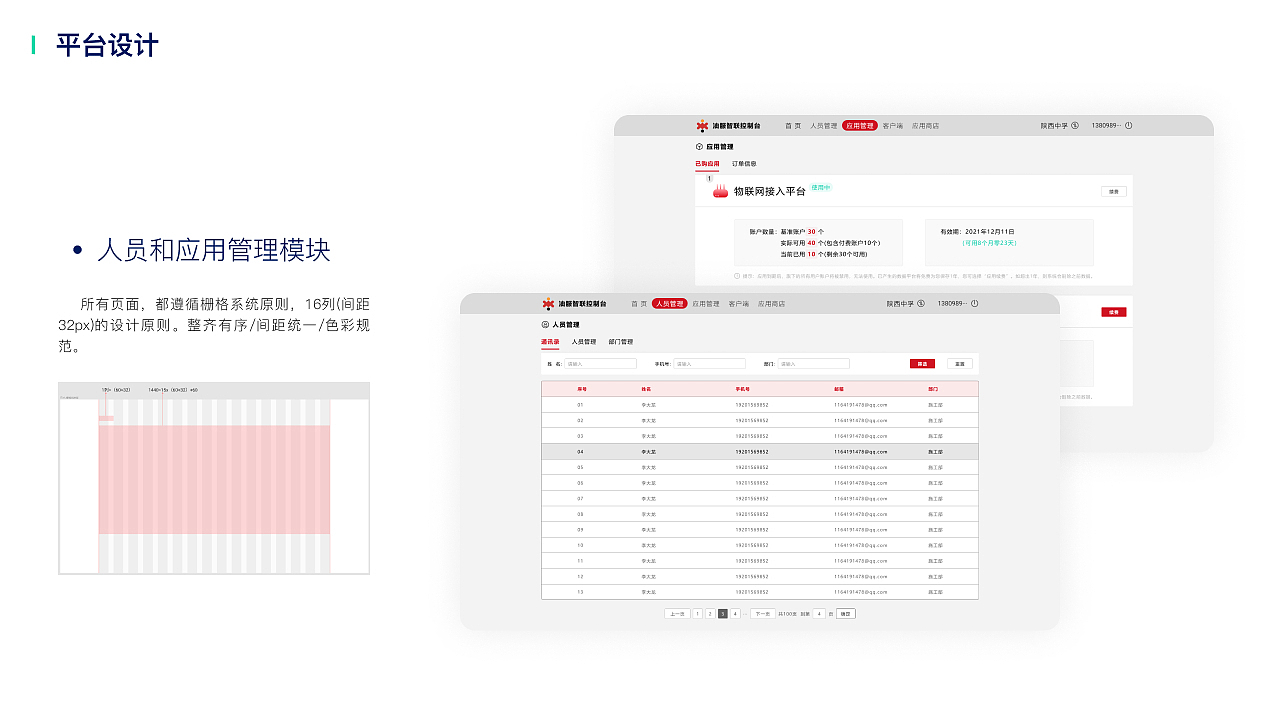Select the highlighted row 04 in the table
1280x706 pixels.
pos(760,454)
